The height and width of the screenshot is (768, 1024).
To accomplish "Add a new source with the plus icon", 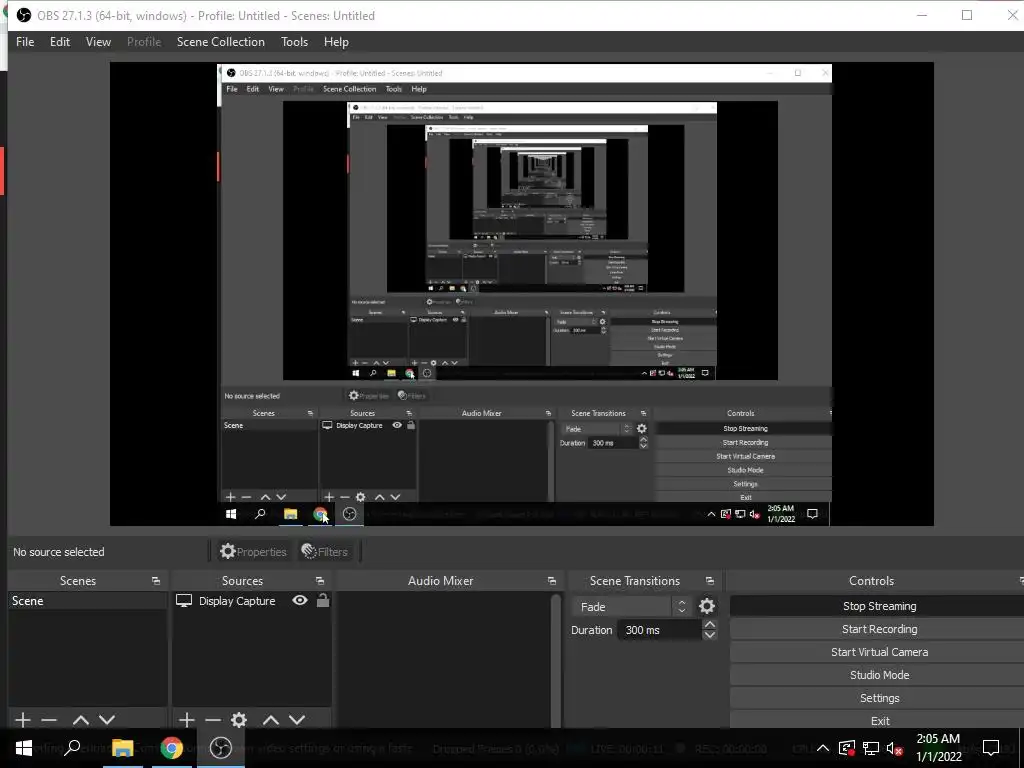I will (187, 720).
